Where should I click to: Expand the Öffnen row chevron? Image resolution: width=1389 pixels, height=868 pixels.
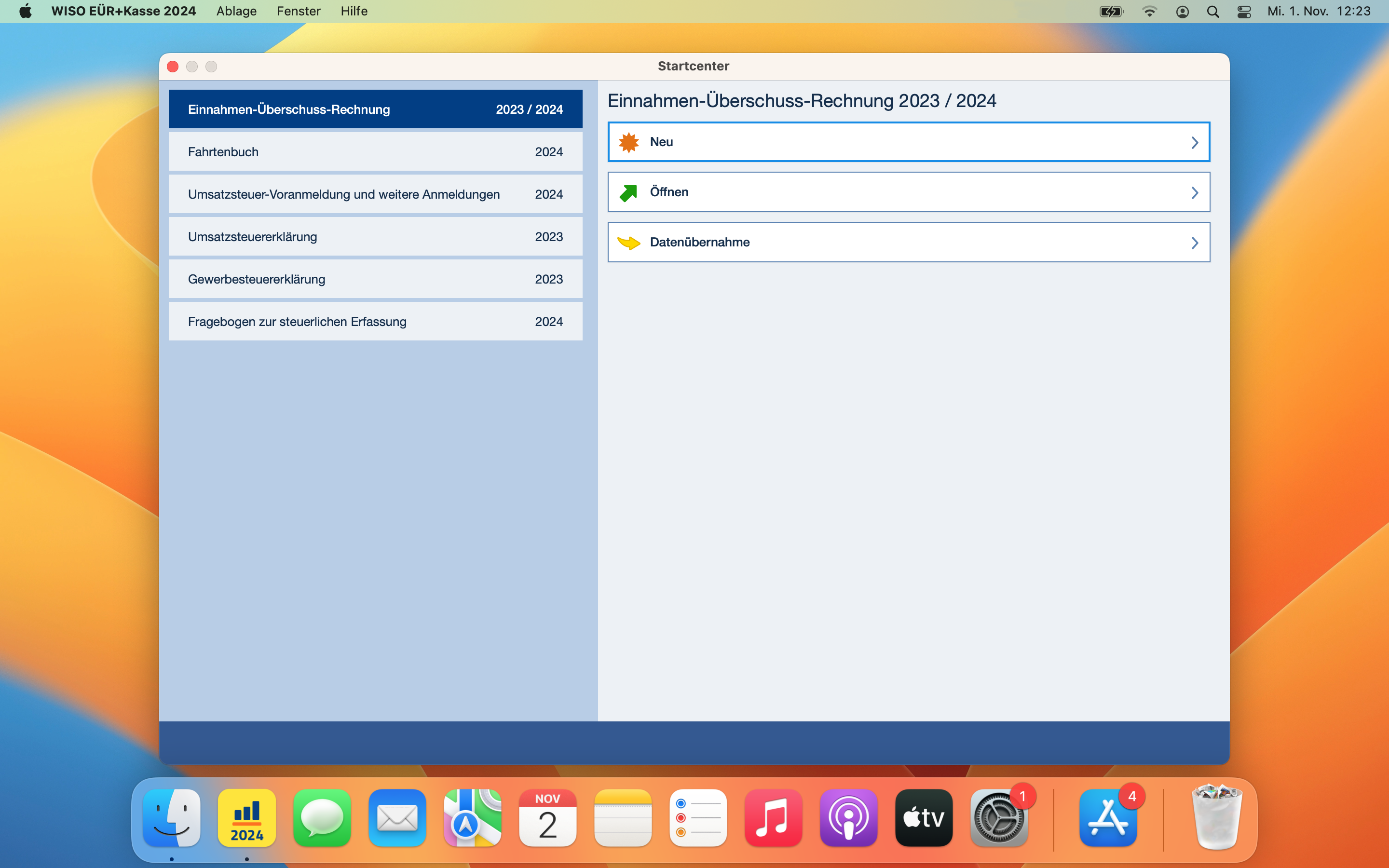1195,192
